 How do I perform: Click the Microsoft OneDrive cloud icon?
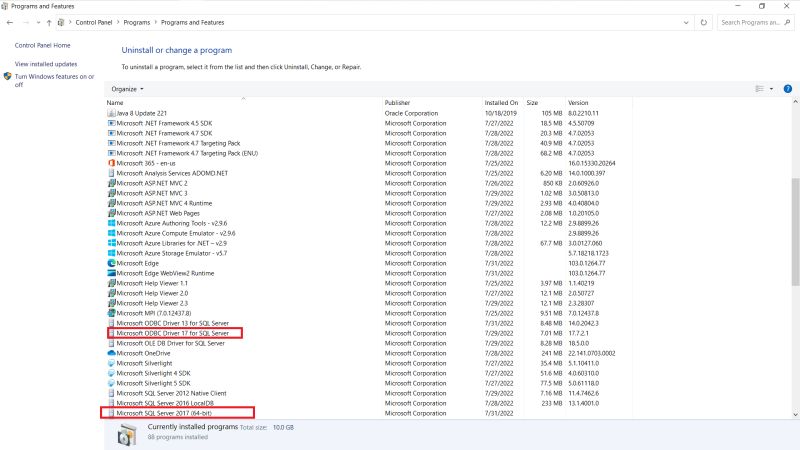pyautogui.click(x=111, y=353)
